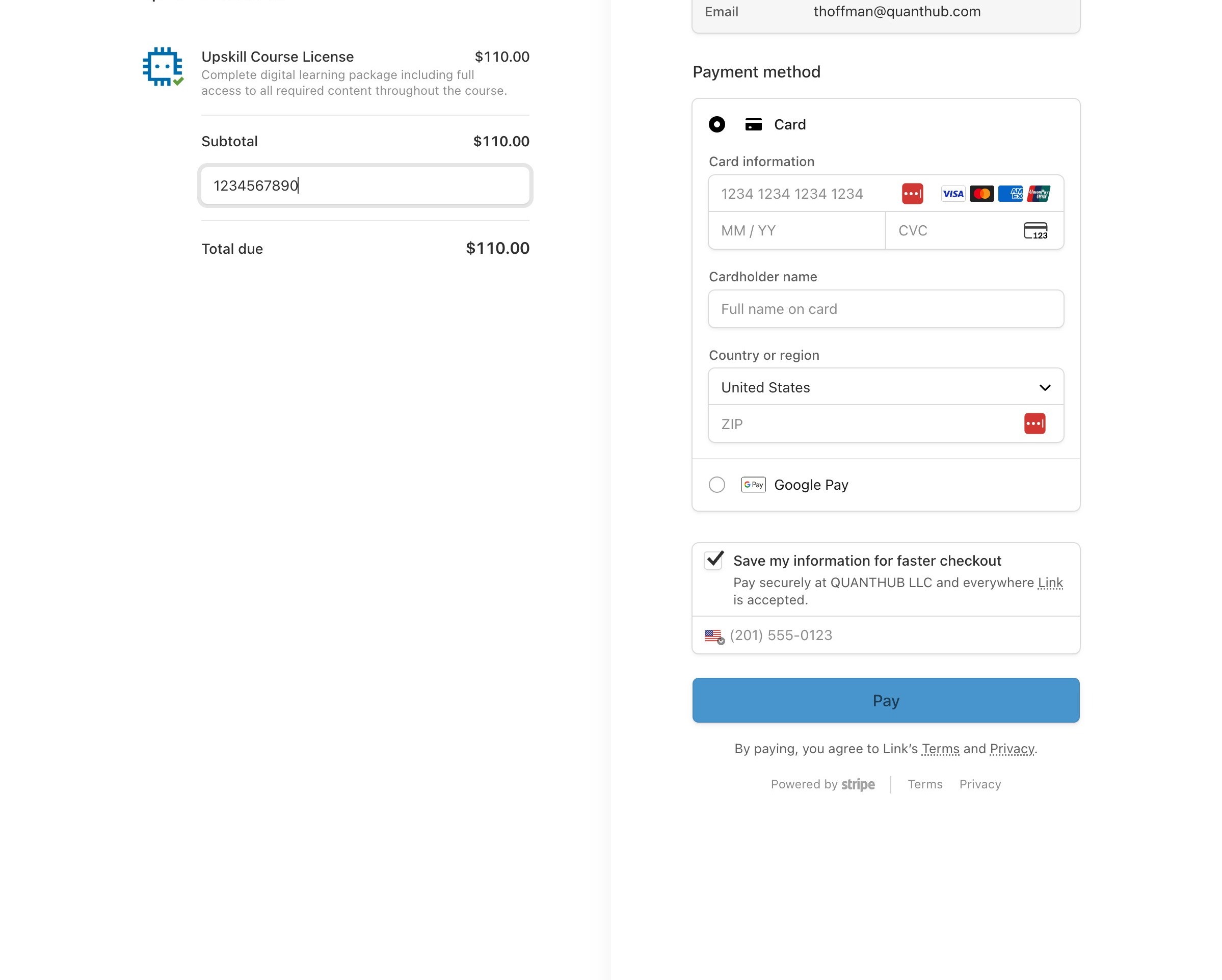The width and height of the screenshot is (1222, 980).
Task: Click the UnionPay card logo
Action: (1039, 194)
